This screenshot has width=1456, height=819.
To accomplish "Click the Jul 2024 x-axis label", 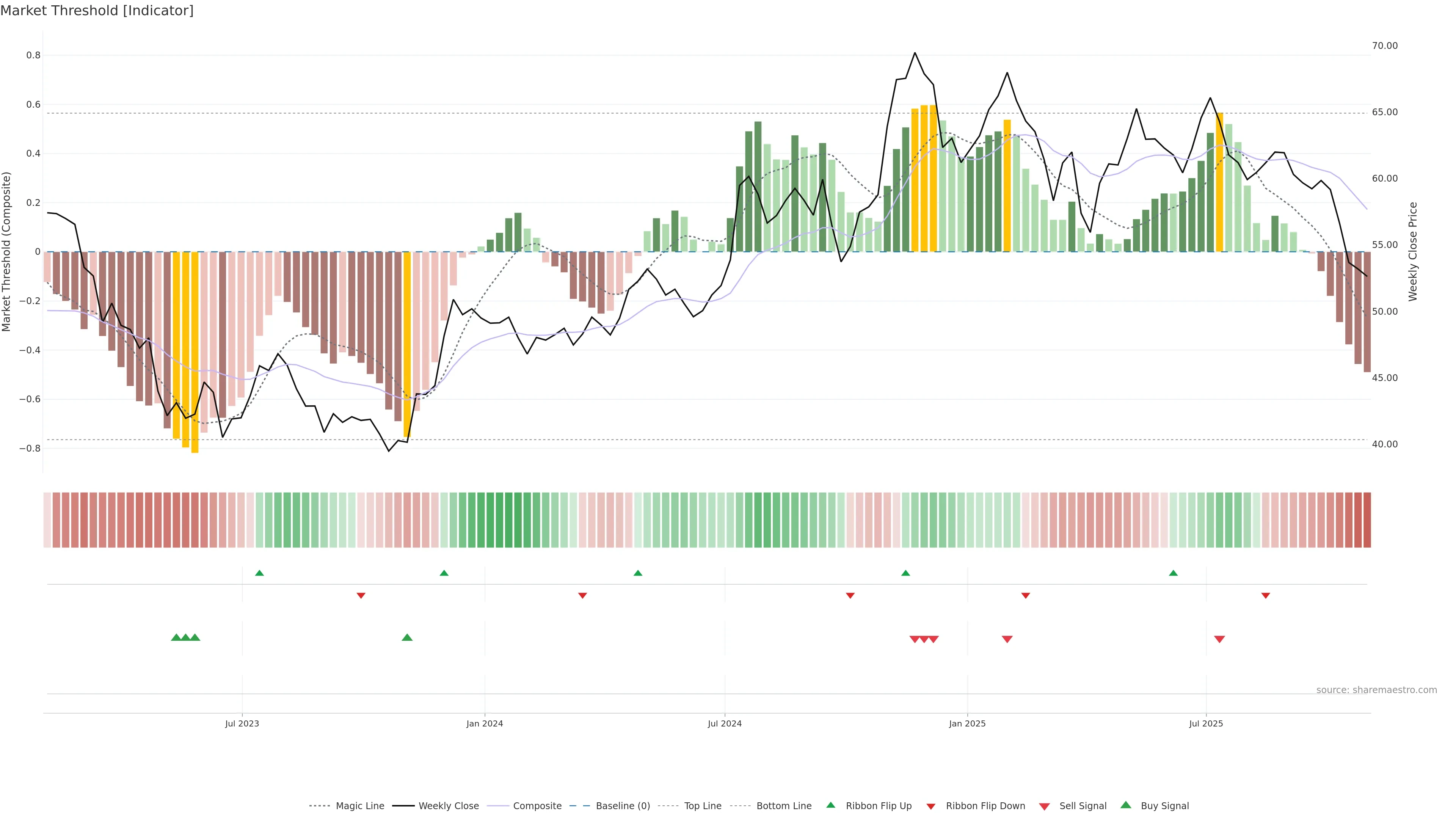I will [x=725, y=723].
